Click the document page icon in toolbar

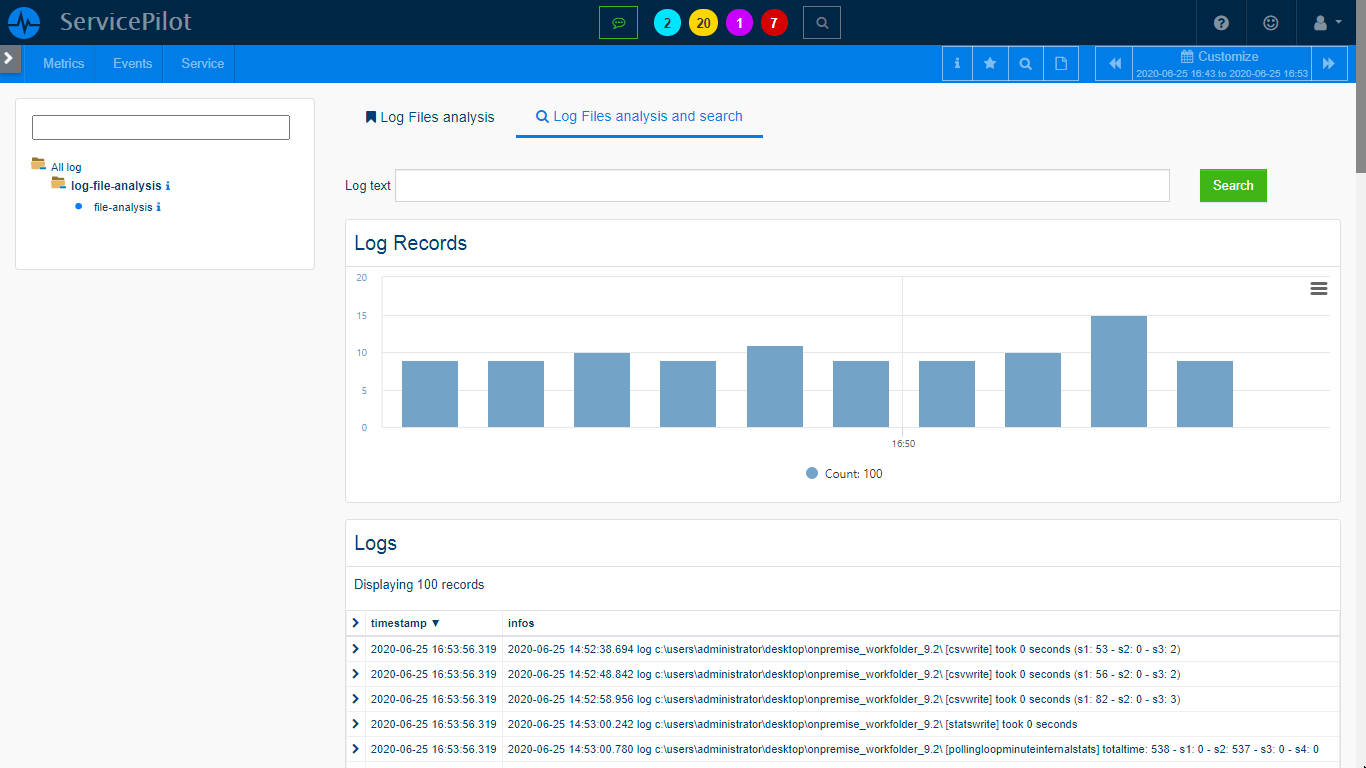[1061, 63]
